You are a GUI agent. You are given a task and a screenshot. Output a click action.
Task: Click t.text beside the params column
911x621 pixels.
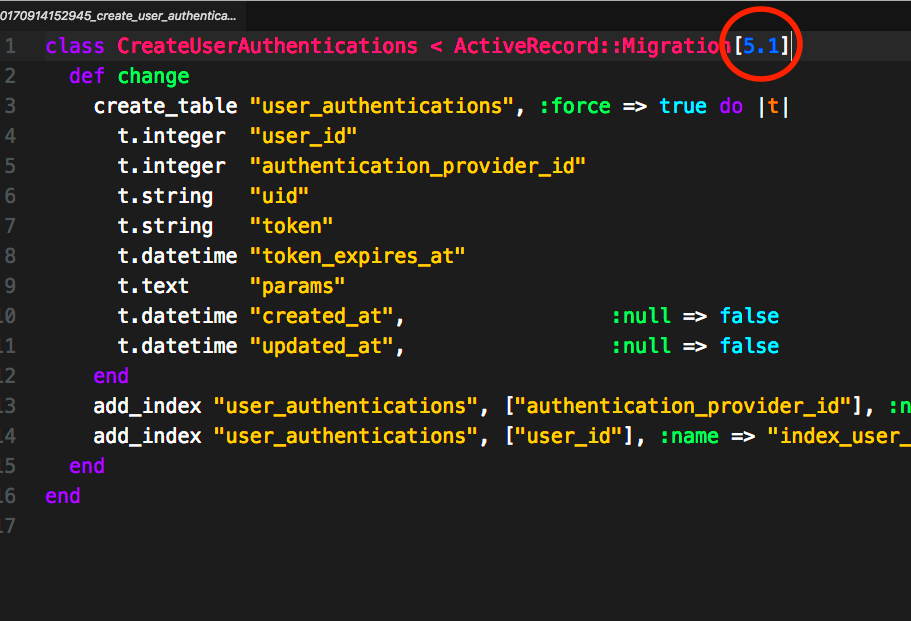152,285
